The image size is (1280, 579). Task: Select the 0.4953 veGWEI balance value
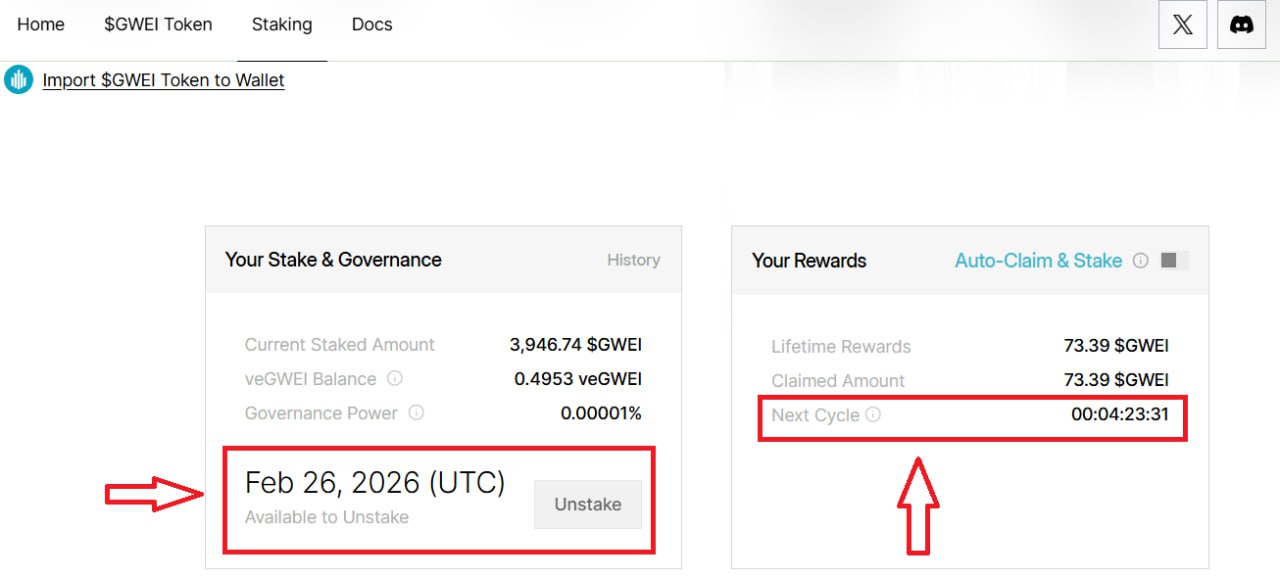578,378
